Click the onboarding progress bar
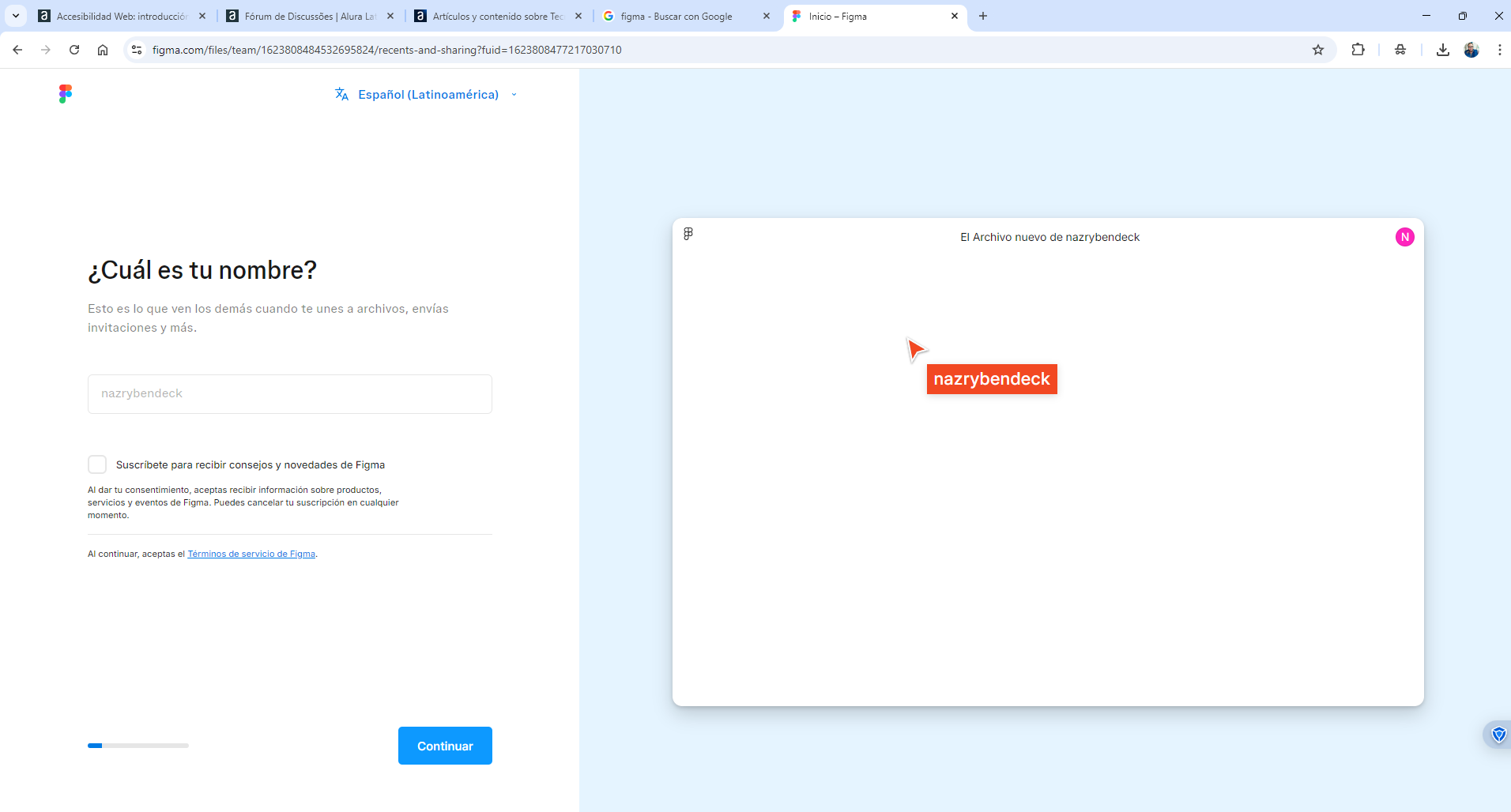The width and height of the screenshot is (1511, 812). coord(138,745)
